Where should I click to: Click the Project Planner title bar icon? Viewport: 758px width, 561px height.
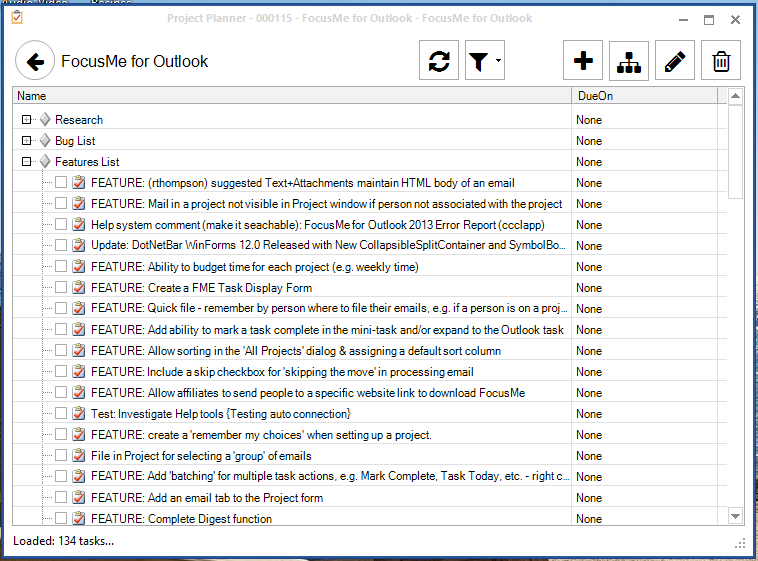17,18
